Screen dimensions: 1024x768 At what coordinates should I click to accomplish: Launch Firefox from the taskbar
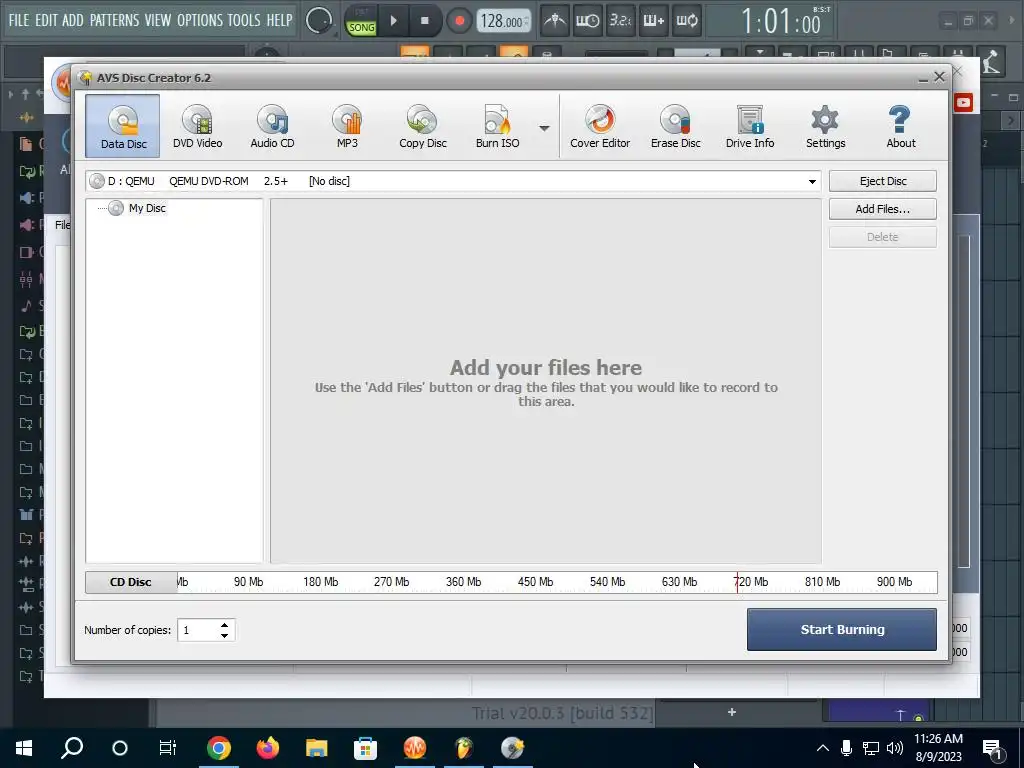click(268, 748)
